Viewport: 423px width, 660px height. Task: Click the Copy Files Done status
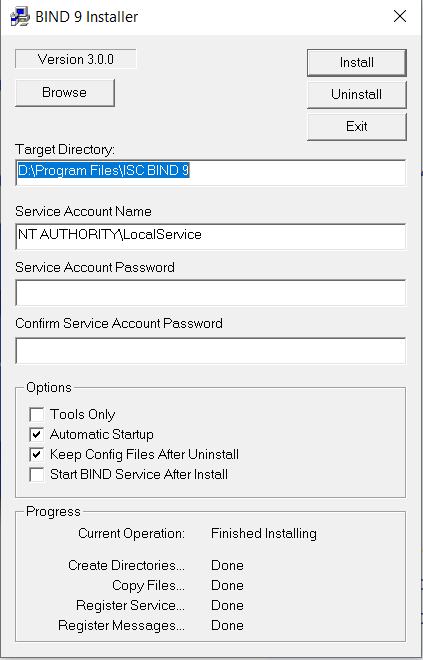click(227, 585)
